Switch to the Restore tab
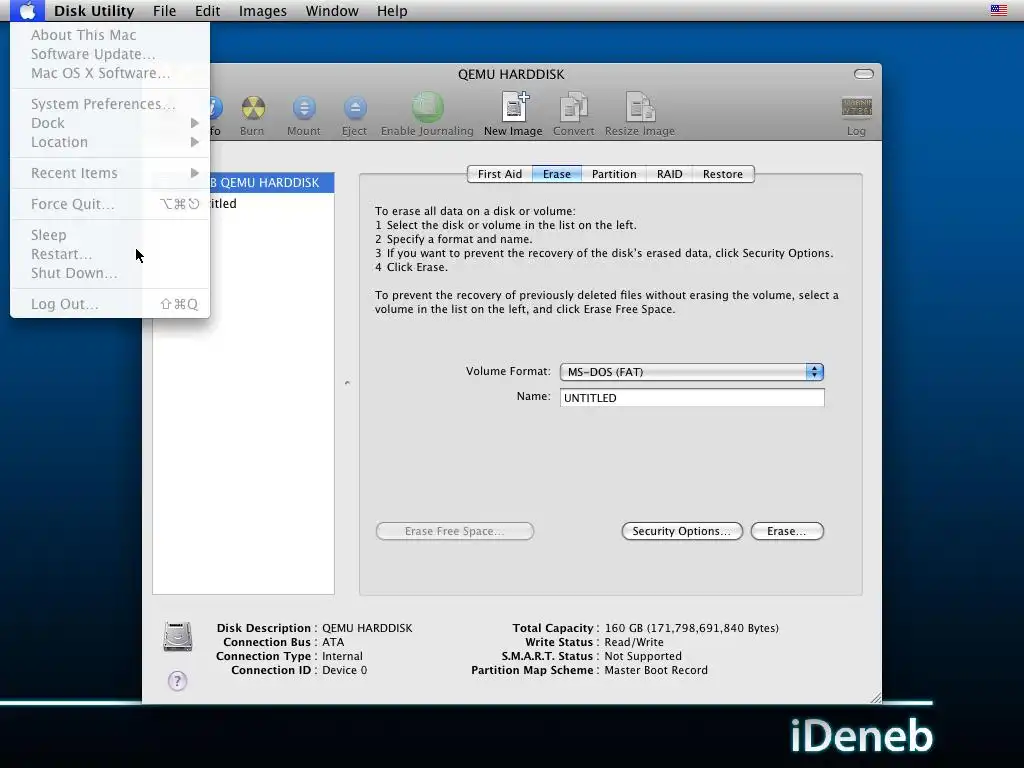 [x=723, y=174]
